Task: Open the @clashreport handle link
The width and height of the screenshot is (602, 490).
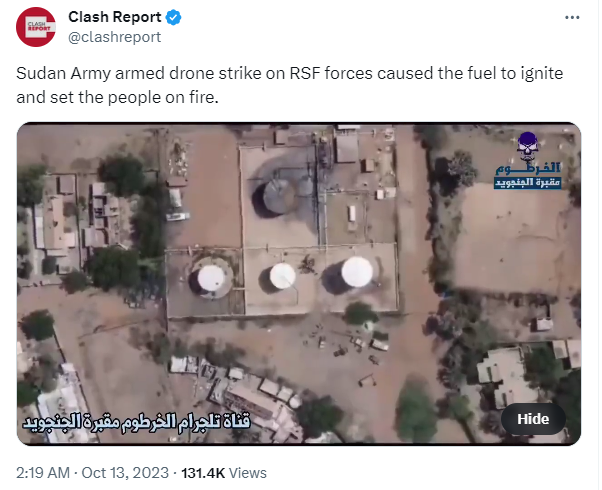Action: click(x=114, y=37)
